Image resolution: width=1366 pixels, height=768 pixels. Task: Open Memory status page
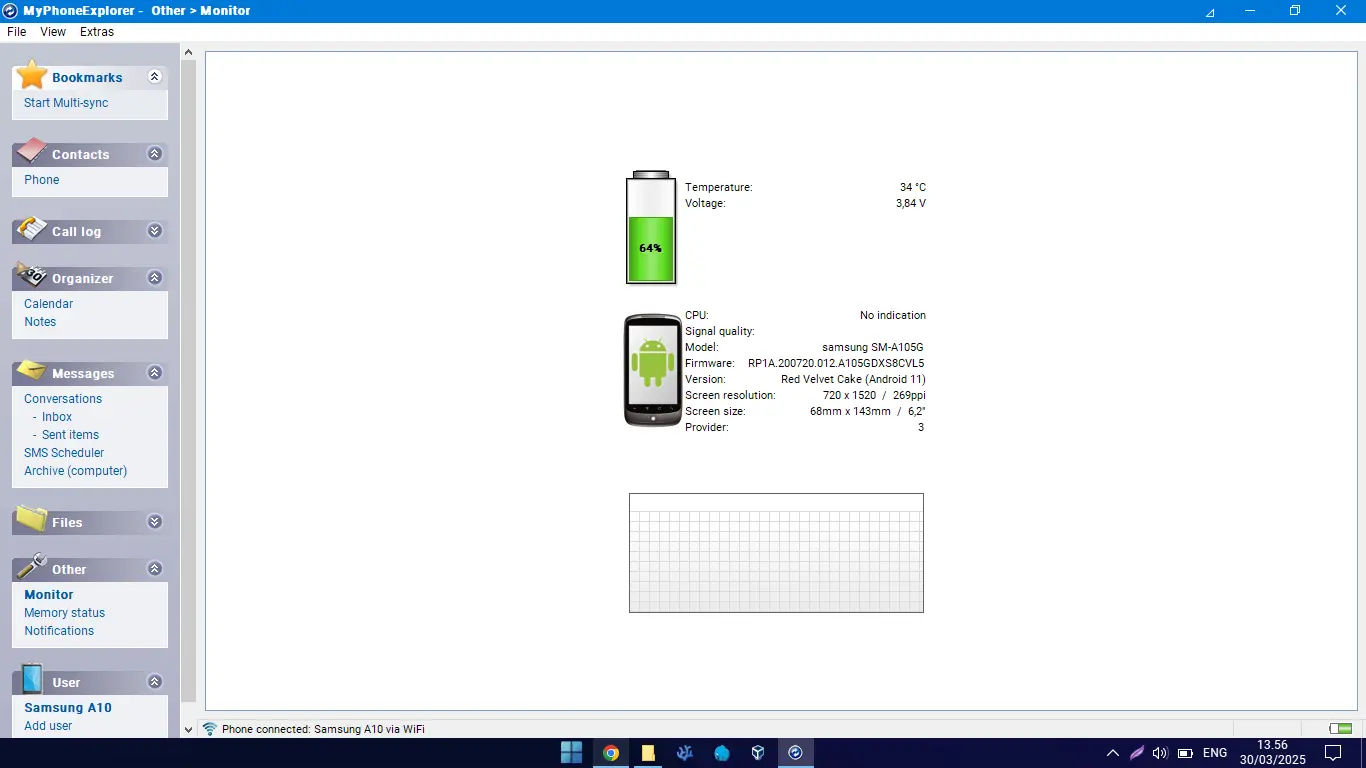click(65, 613)
